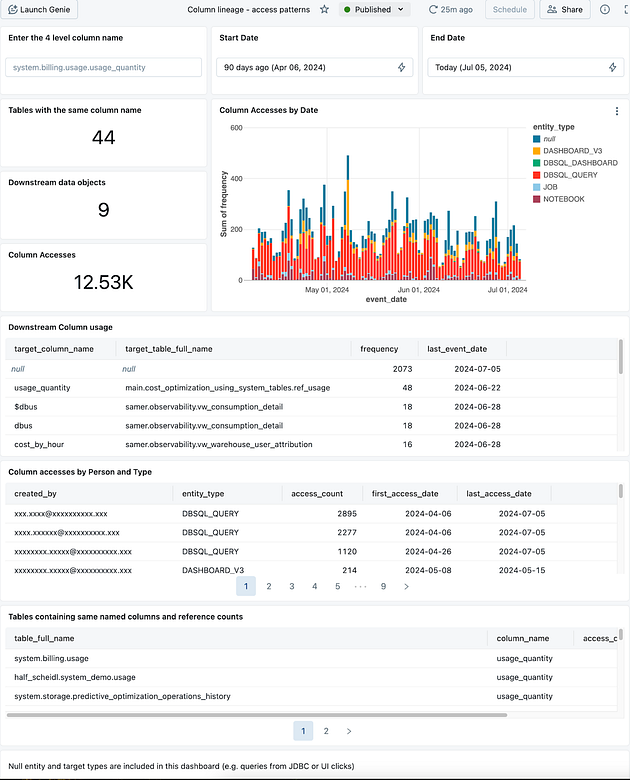
Task: Select the predictive_optimization_operations_history row
Action: [311, 696]
